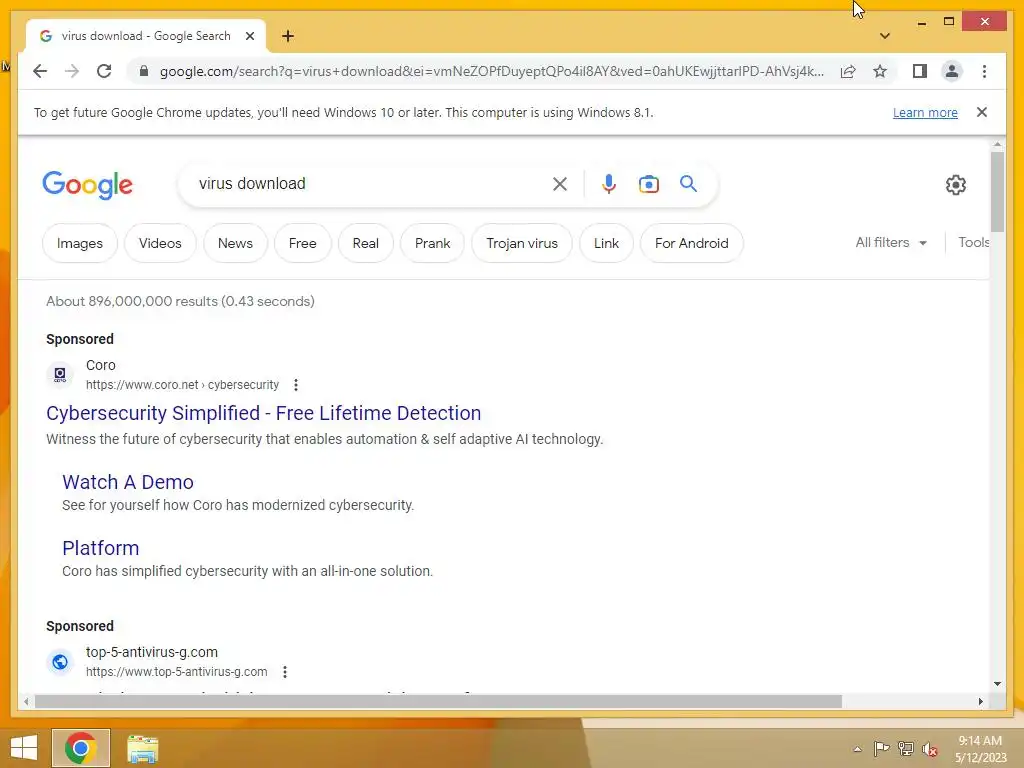This screenshot has height=768, width=1024.
Task: Open the search Tools option
Action: click(x=973, y=242)
